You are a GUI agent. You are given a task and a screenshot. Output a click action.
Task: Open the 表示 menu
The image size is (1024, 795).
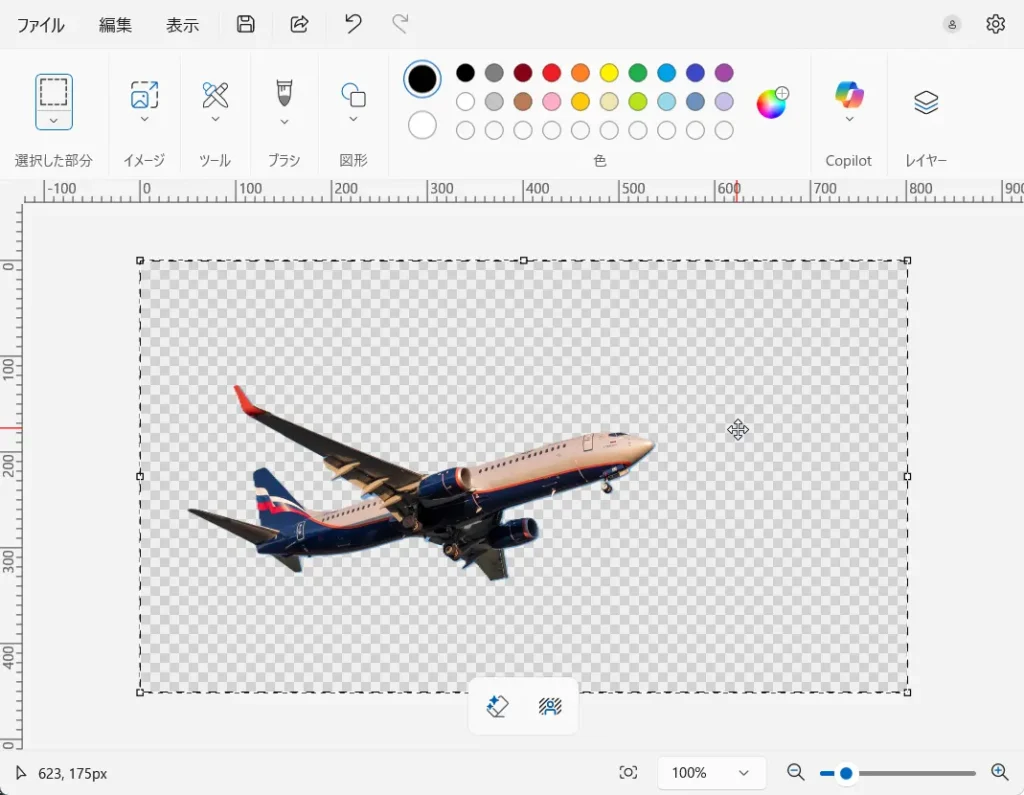coord(182,26)
